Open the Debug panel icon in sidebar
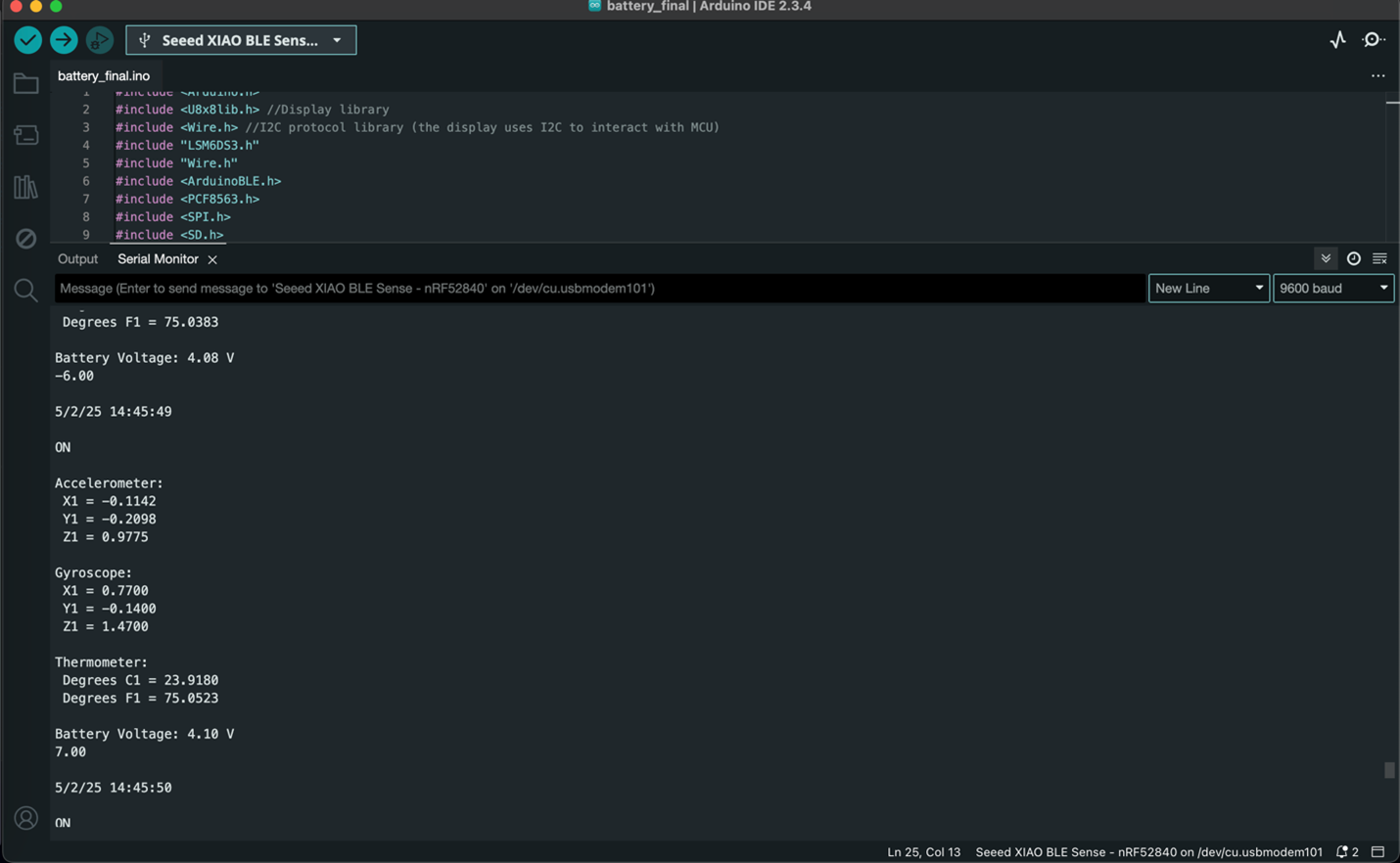Image resolution: width=1400 pixels, height=863 pixels. [x=25, y=239]
